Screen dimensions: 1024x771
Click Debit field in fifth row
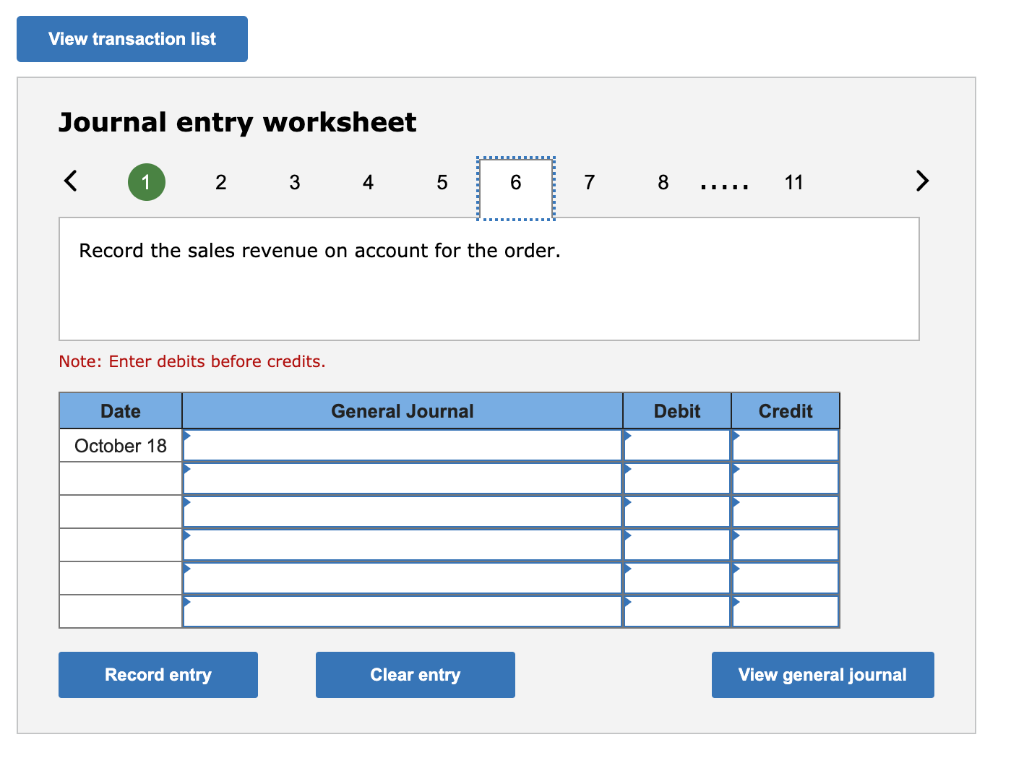coord(677,578)
